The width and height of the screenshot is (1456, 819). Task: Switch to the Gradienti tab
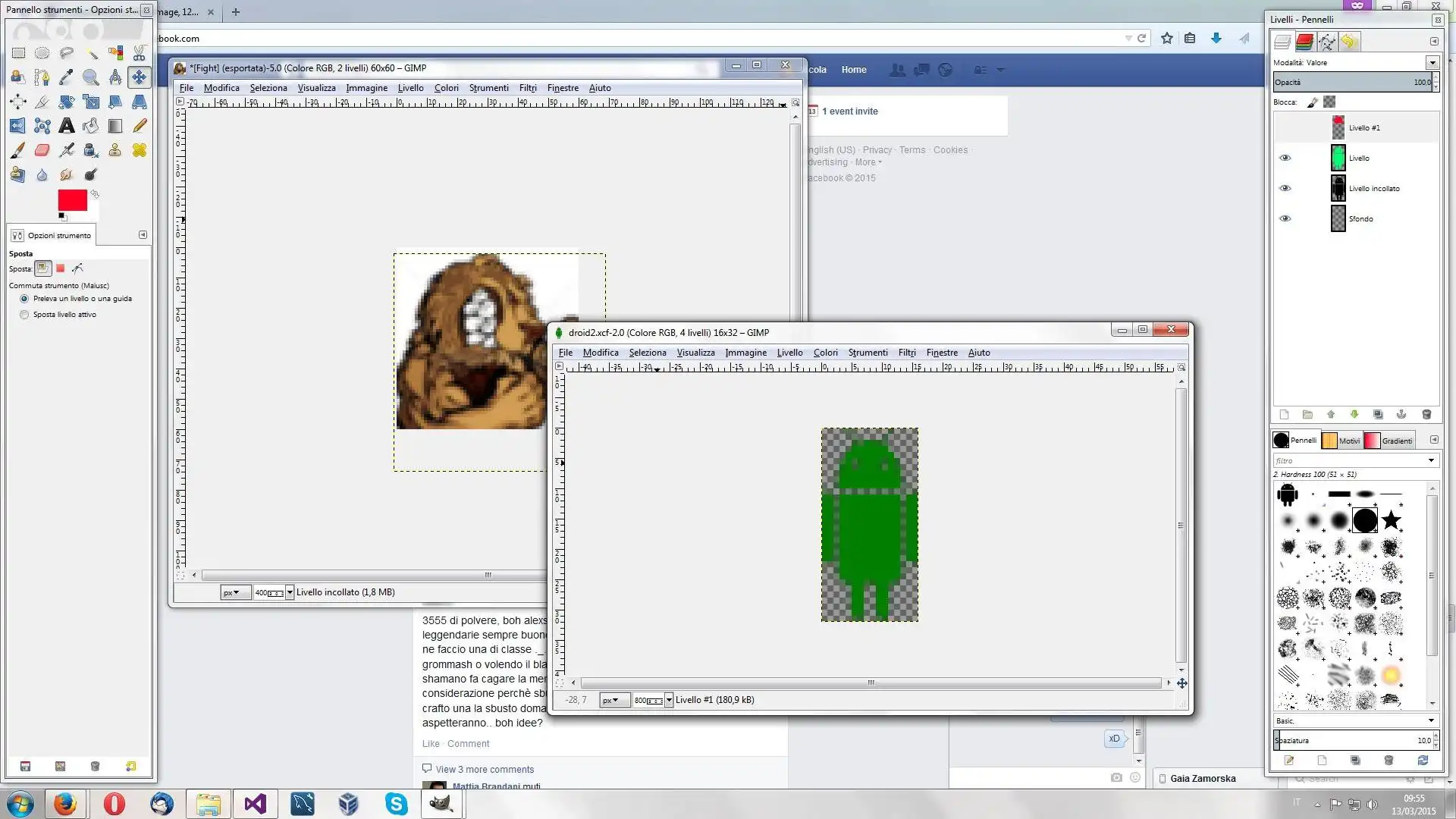pyautogui.click(x=1389, y=440)
